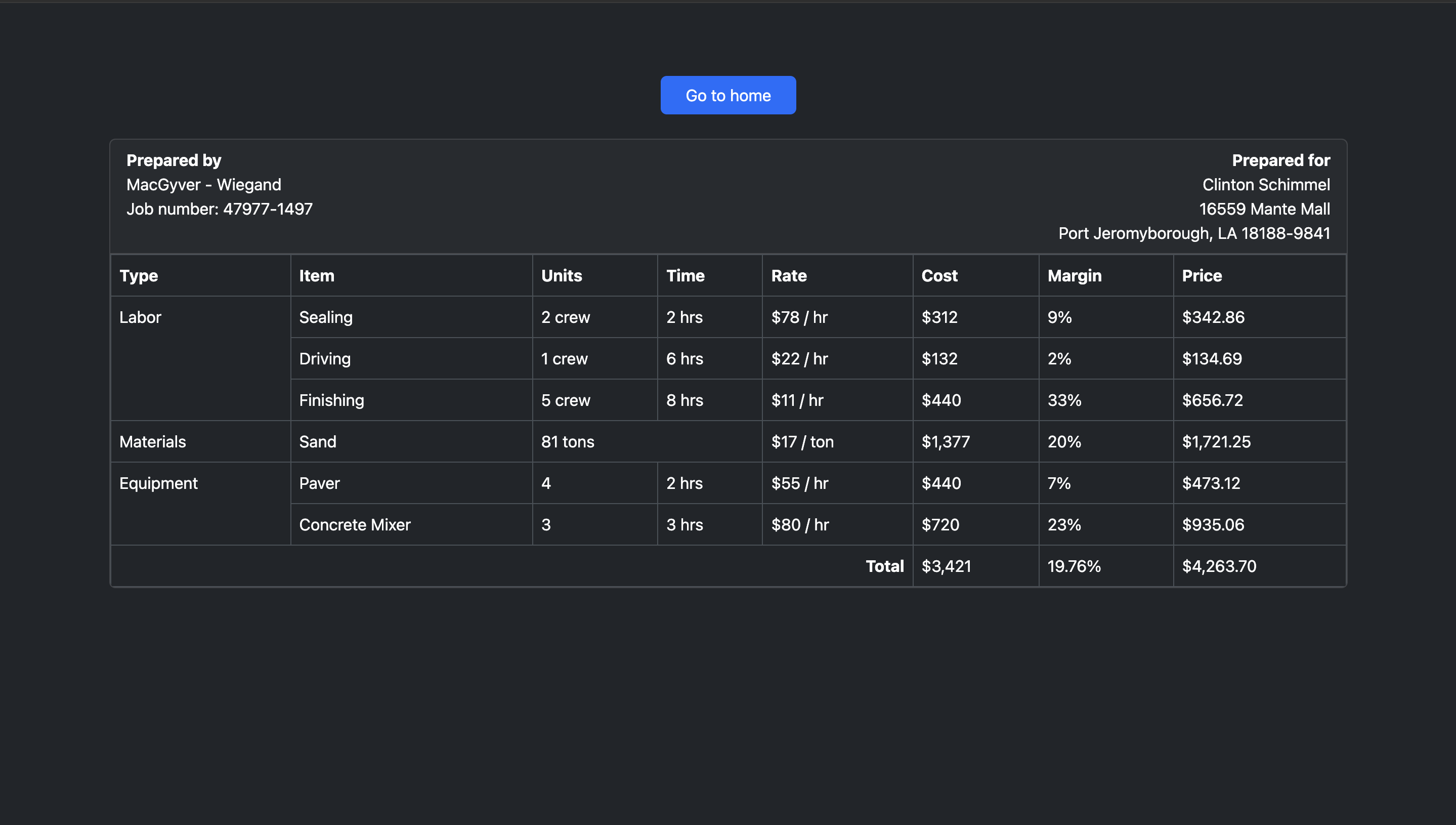Click the Price column header
The height and width of the screenshot is (825, 1456).
[1260, 276]
